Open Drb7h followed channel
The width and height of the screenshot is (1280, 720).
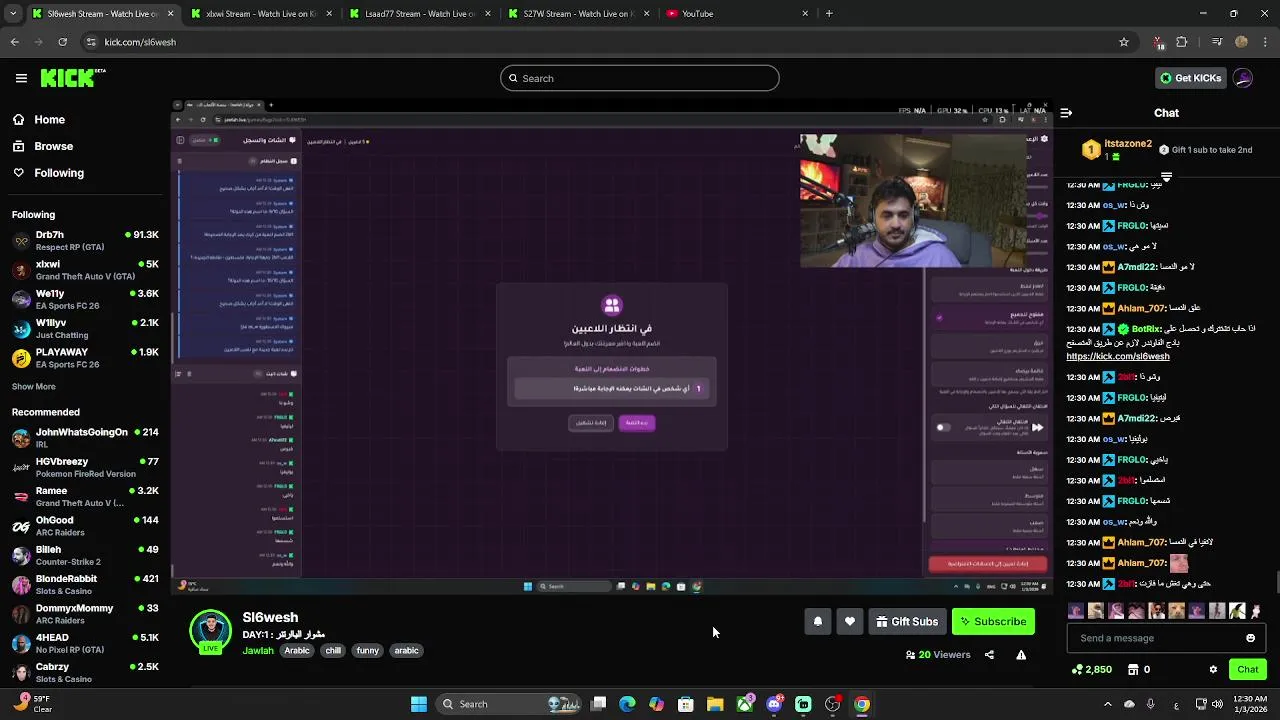coord(85,240)
